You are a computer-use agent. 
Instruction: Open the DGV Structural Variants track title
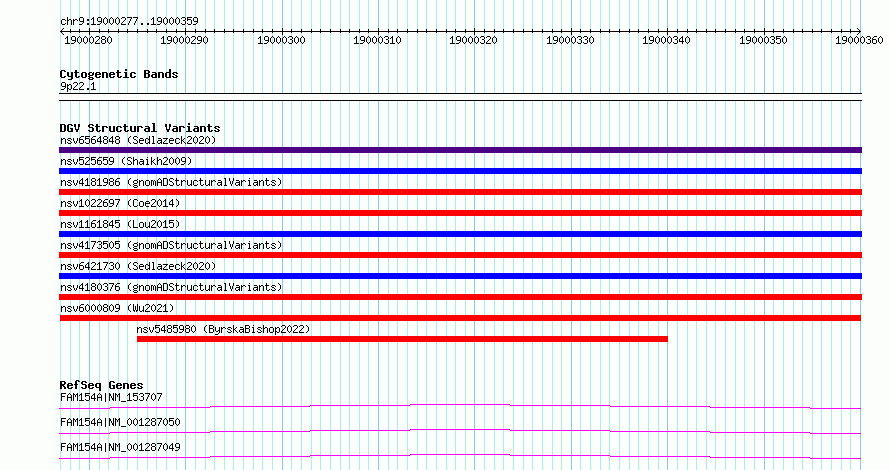coord(140,128)
